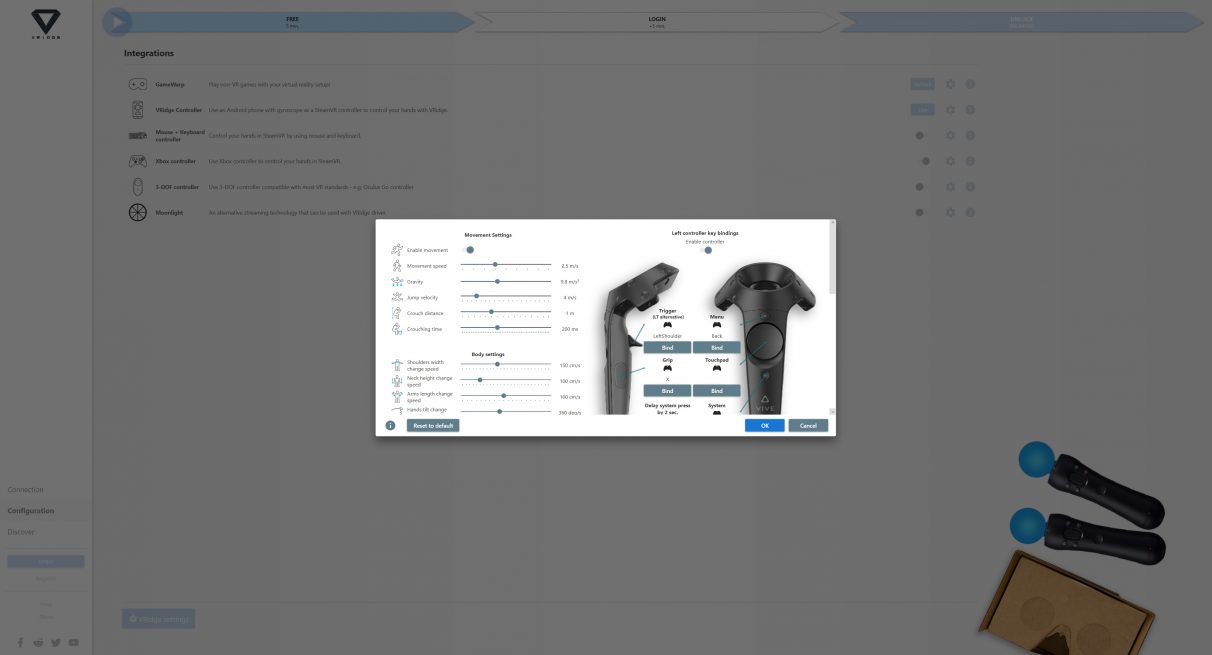Toggle Enable controller for left controller
Viewport: 1212px width, 655px height.
[x=708, y=250]
